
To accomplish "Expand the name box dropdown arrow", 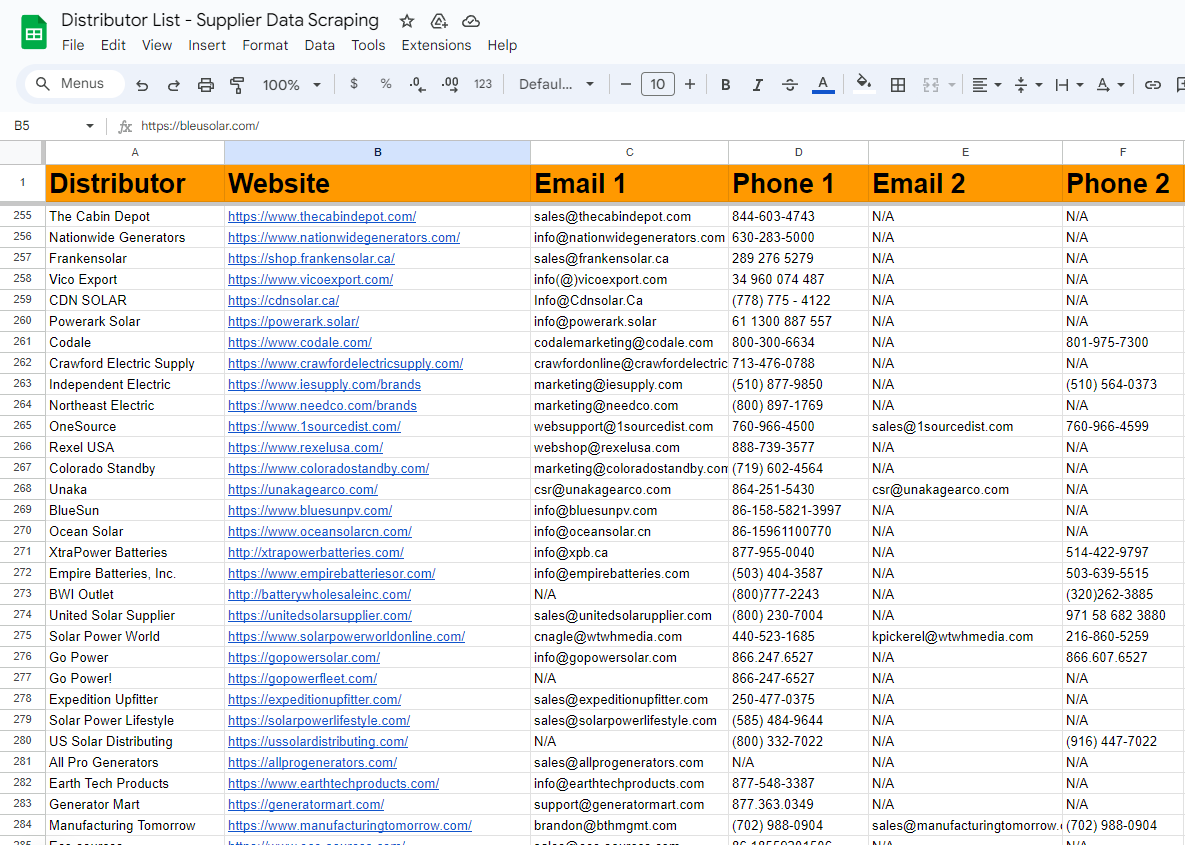I will [x=90, y=125].
